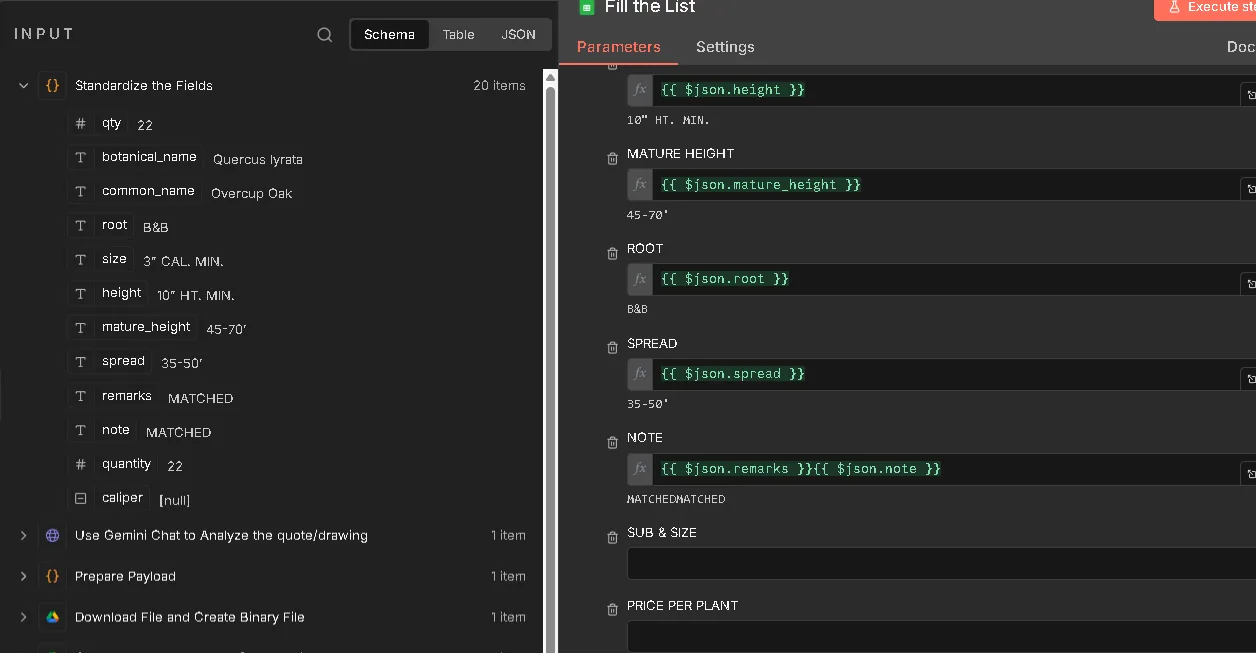Click the fx icon of the $json.height expression
1256x653 pixels.
point(640,90)
